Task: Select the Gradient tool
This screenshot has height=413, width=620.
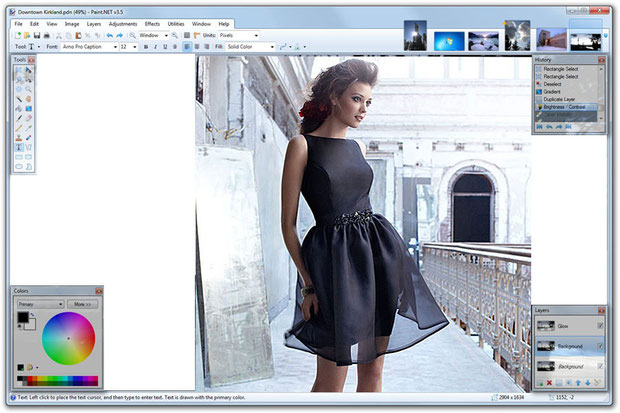Action: click(28, 108)
